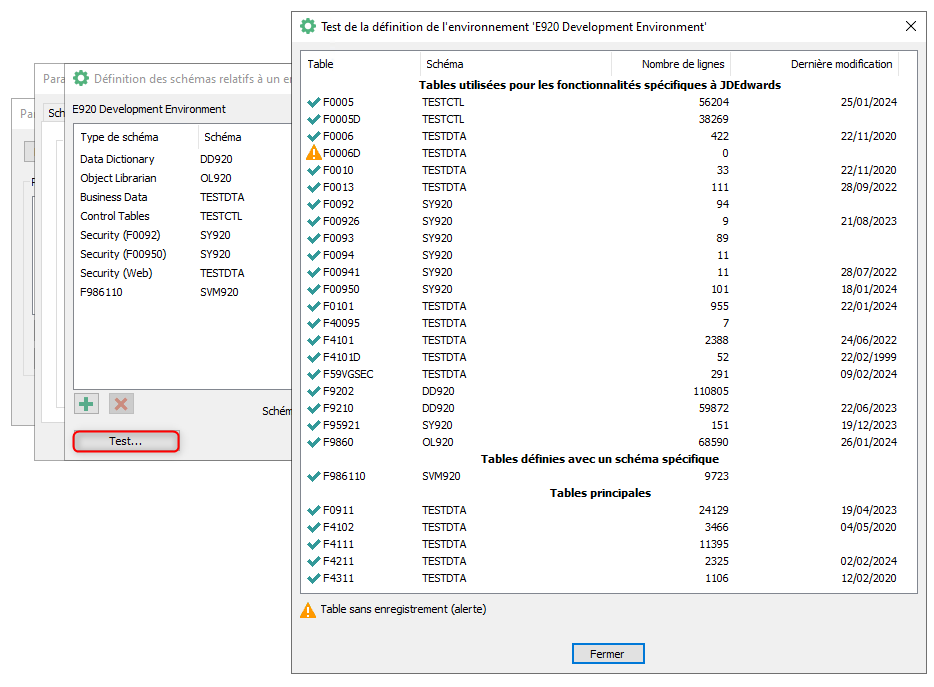The image size is (934, 687).
Task: Click the F0006D table name
Action: (341, 153)
